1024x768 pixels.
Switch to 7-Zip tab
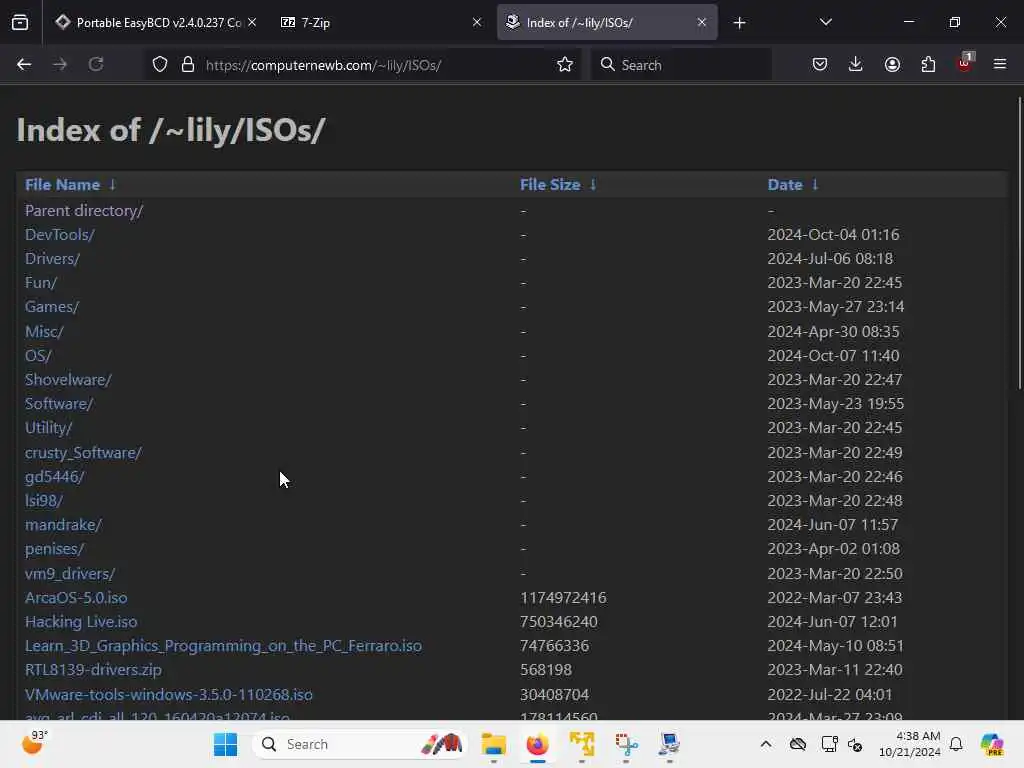tap(381, 23)
